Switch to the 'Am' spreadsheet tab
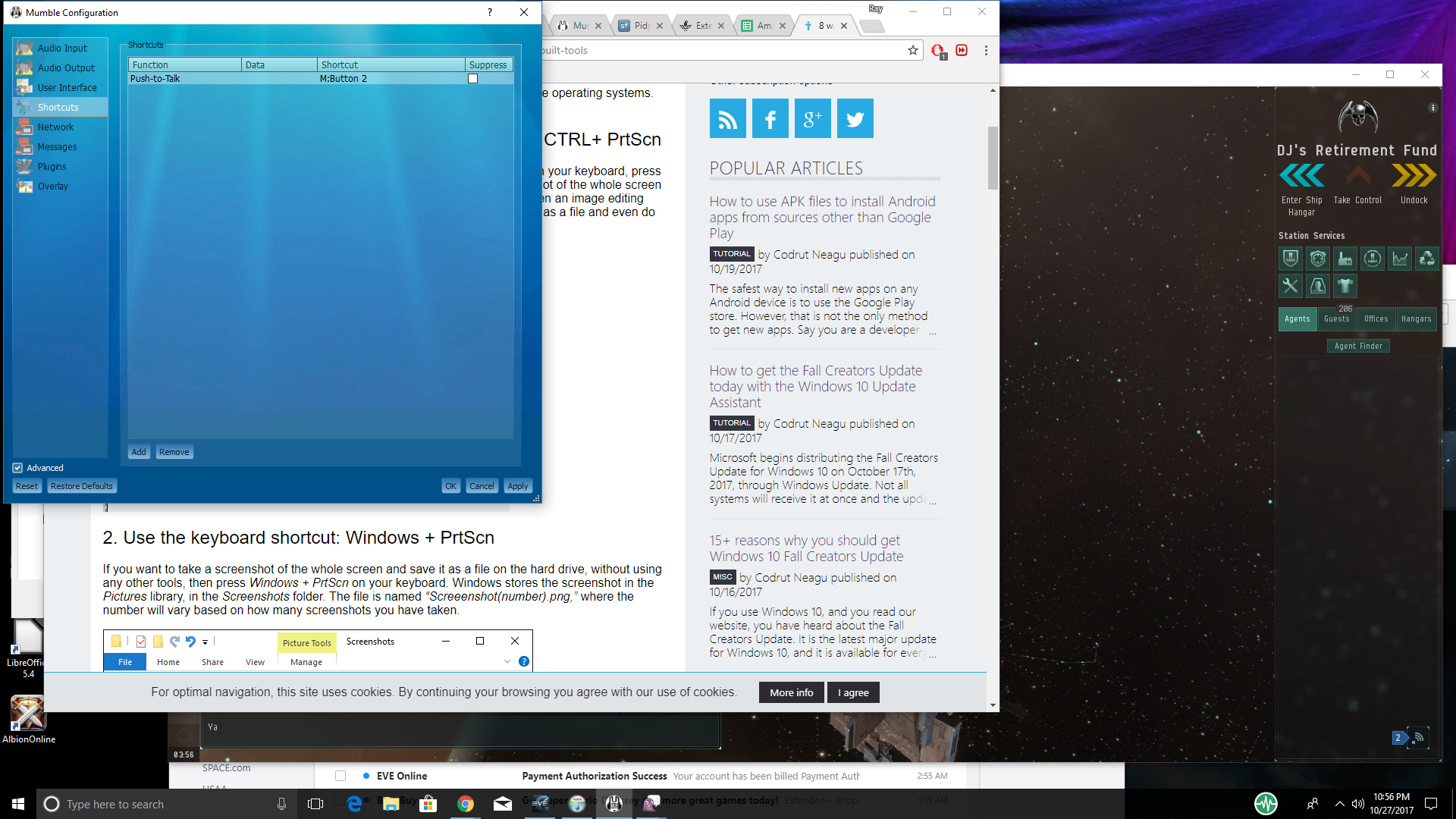Image resolution: width=1456 pixels, height=819 pixels. pyautogui.click(x=764, y=25)
